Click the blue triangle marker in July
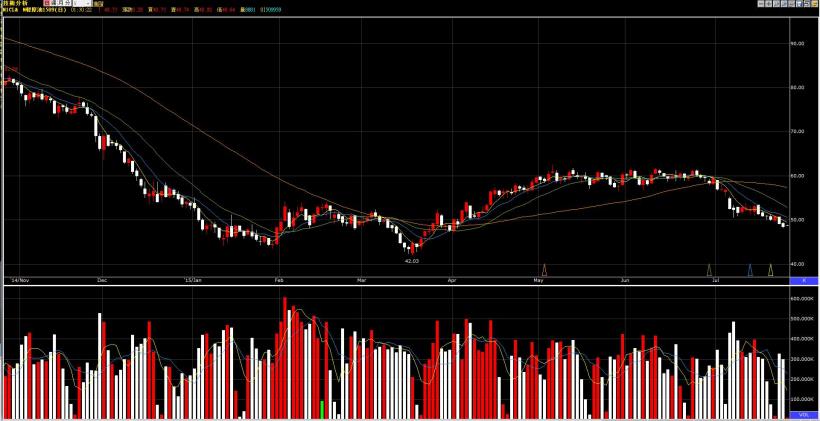 (750, 270)
